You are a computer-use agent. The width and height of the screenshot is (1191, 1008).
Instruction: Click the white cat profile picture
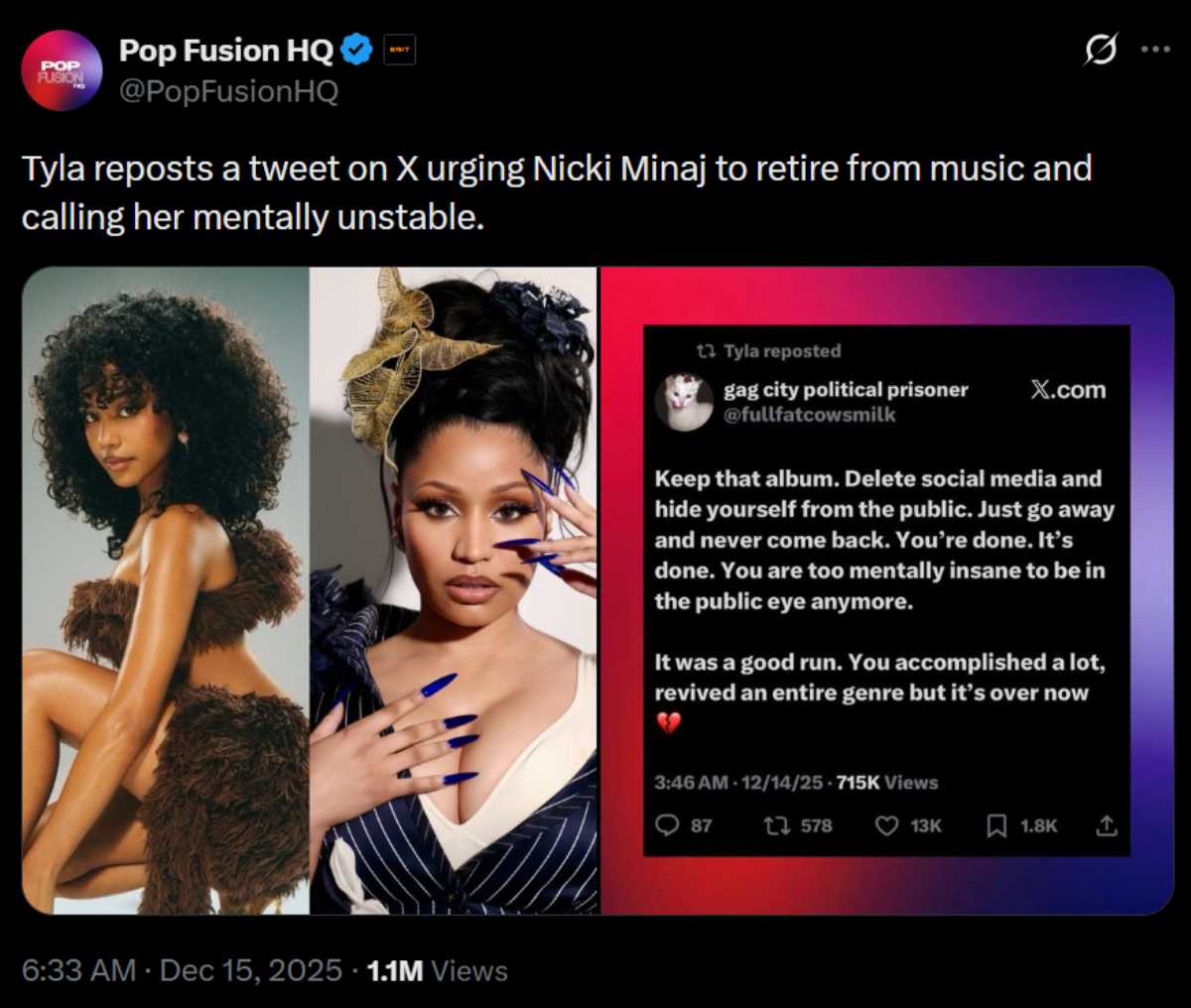click(x=685, y=402)
